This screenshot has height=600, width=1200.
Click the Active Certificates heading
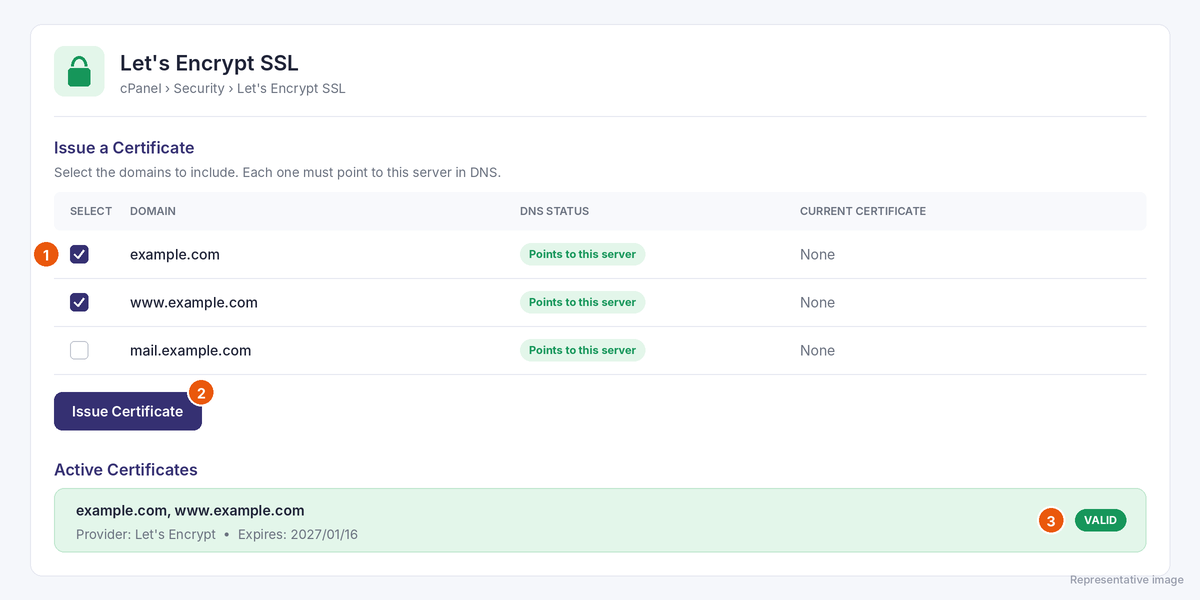click(126, 469)
